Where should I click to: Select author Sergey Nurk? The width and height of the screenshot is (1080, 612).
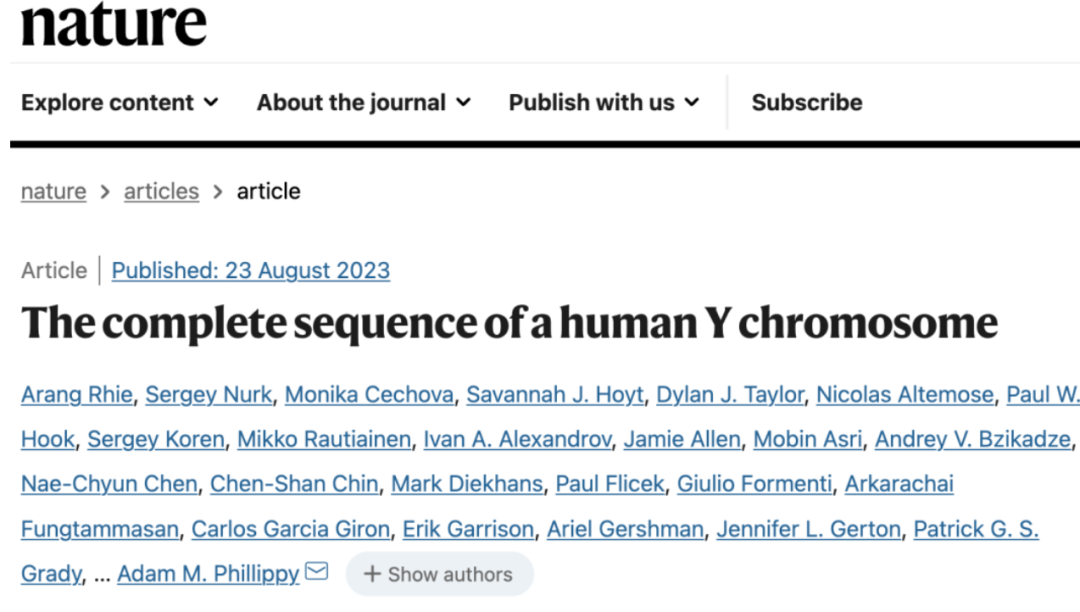point(208,395)
